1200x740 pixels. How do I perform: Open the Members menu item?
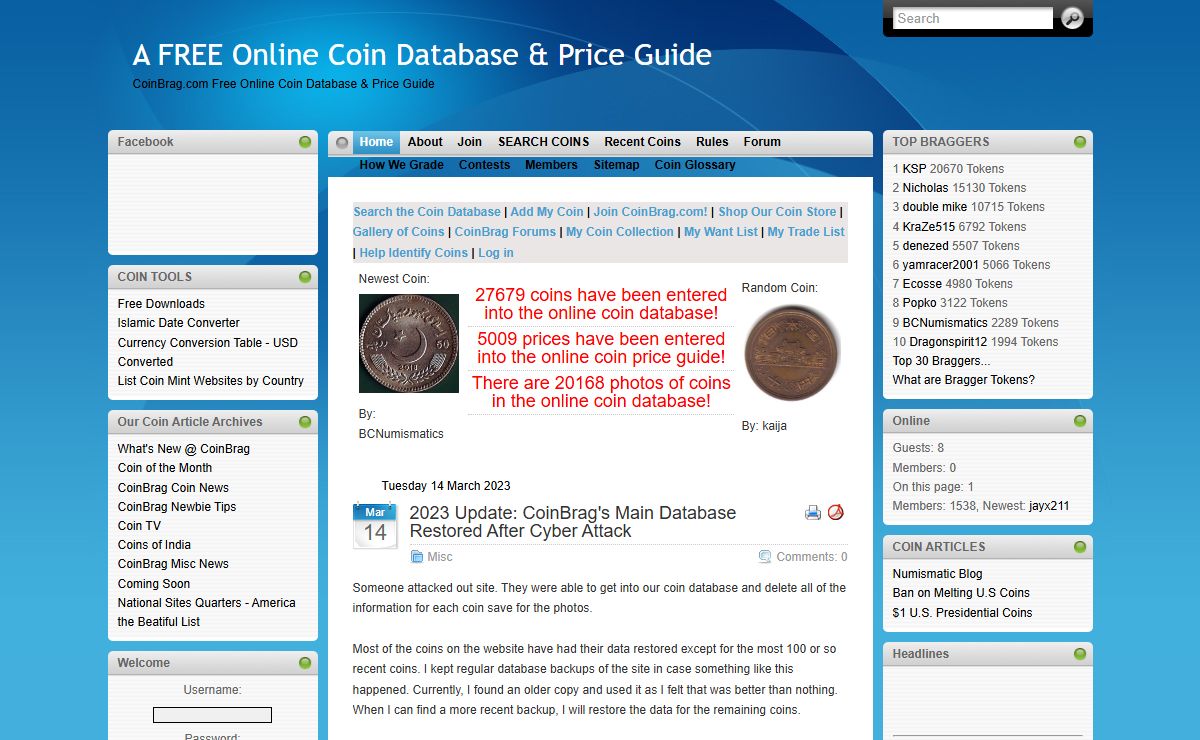click(x=551, y=165)
